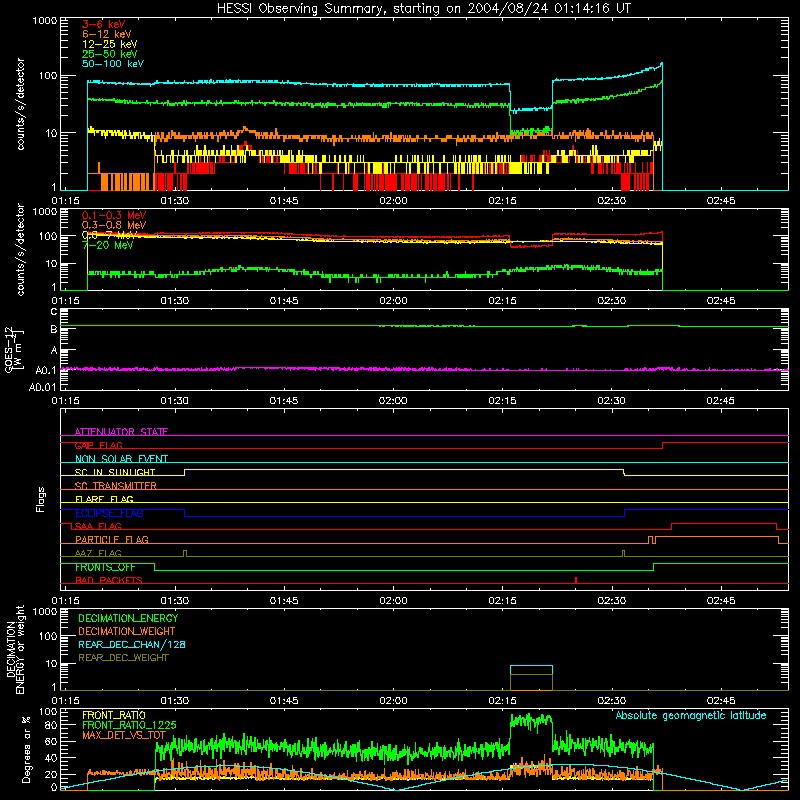Screen dimensions: 800x800
Task: Click the 01:30 tick label under Flags plot
Action: pos(174,601)
